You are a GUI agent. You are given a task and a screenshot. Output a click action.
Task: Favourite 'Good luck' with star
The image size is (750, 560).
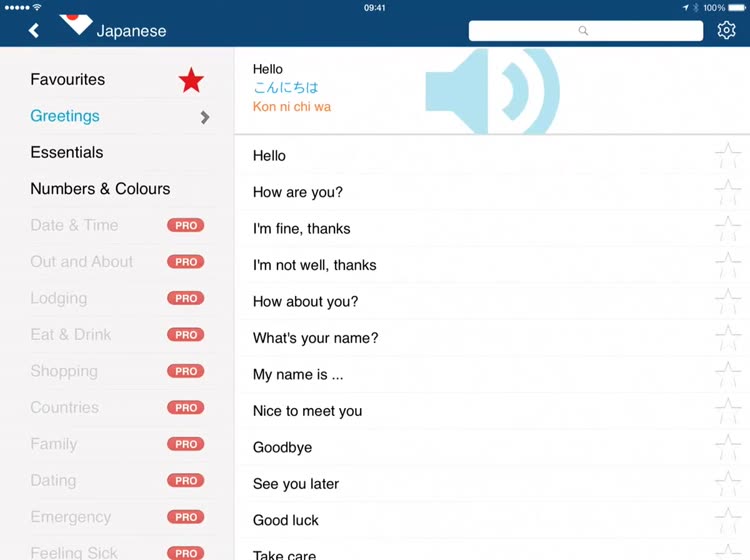click(x=728, y=520)
